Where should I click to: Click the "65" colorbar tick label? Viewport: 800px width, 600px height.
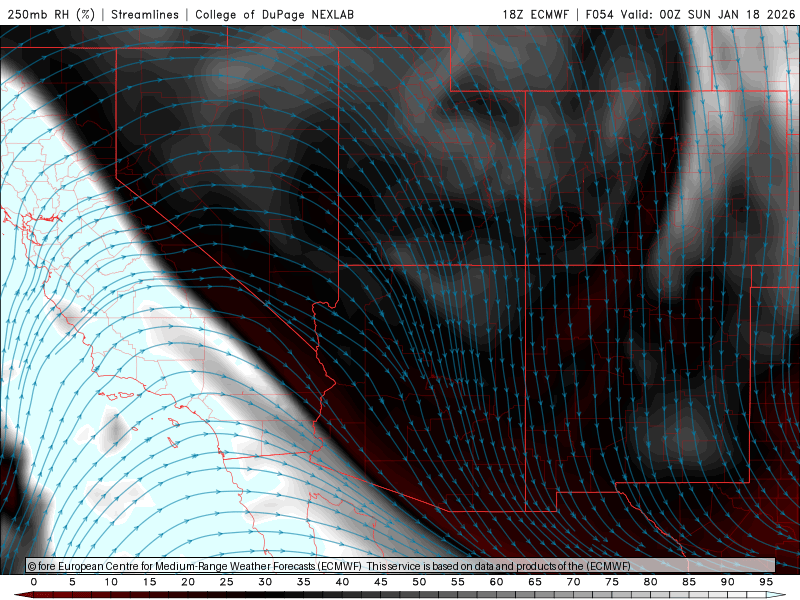click(535, 582)
